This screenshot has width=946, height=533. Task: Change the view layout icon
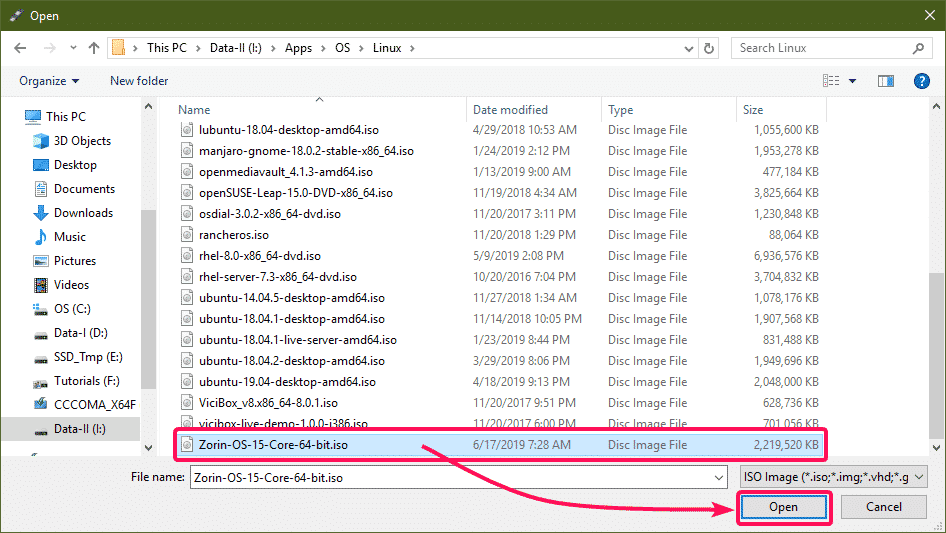point(831,80)
